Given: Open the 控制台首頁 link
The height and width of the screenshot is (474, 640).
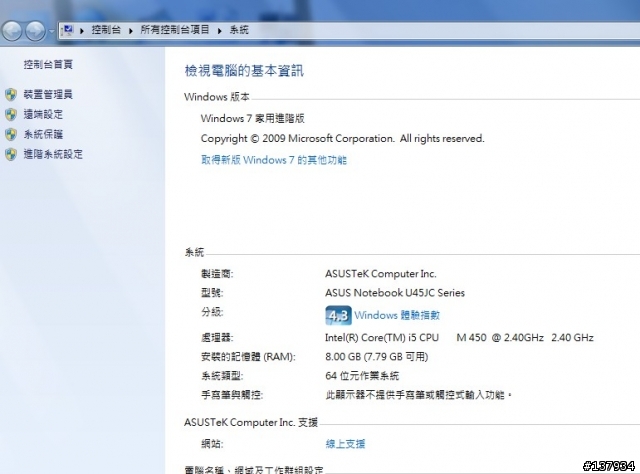Looking at the screenshot, I should point(48,65).
